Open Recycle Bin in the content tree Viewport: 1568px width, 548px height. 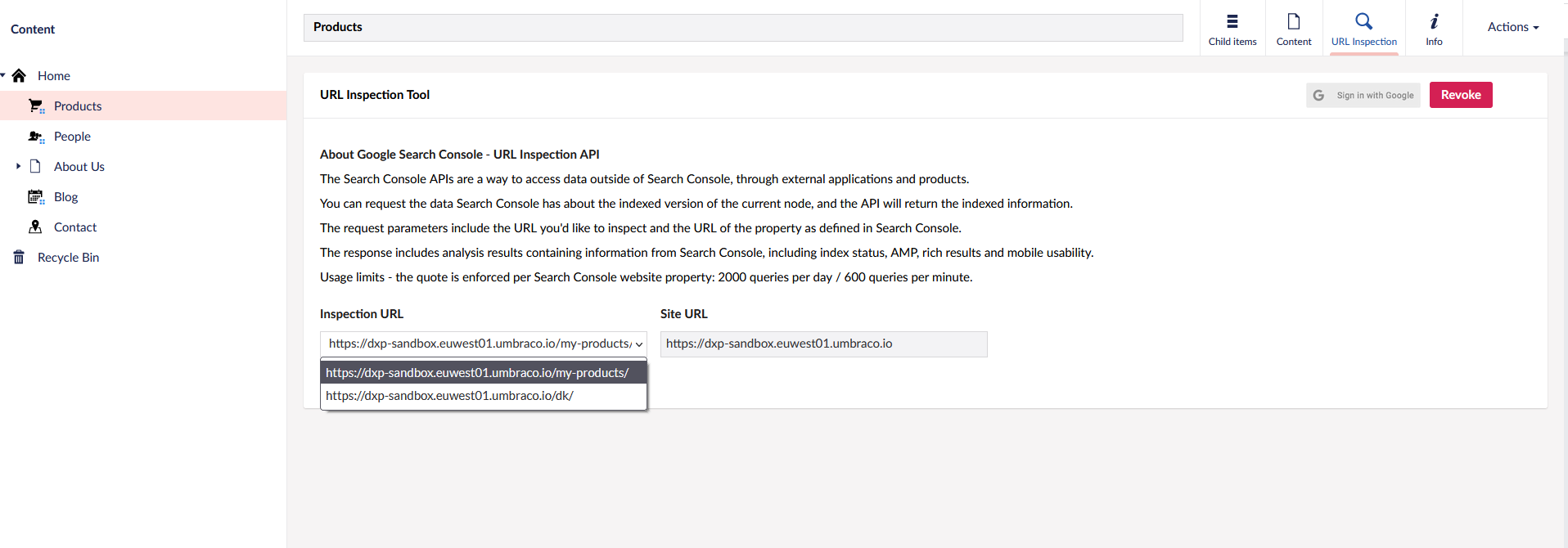[68, 258]
